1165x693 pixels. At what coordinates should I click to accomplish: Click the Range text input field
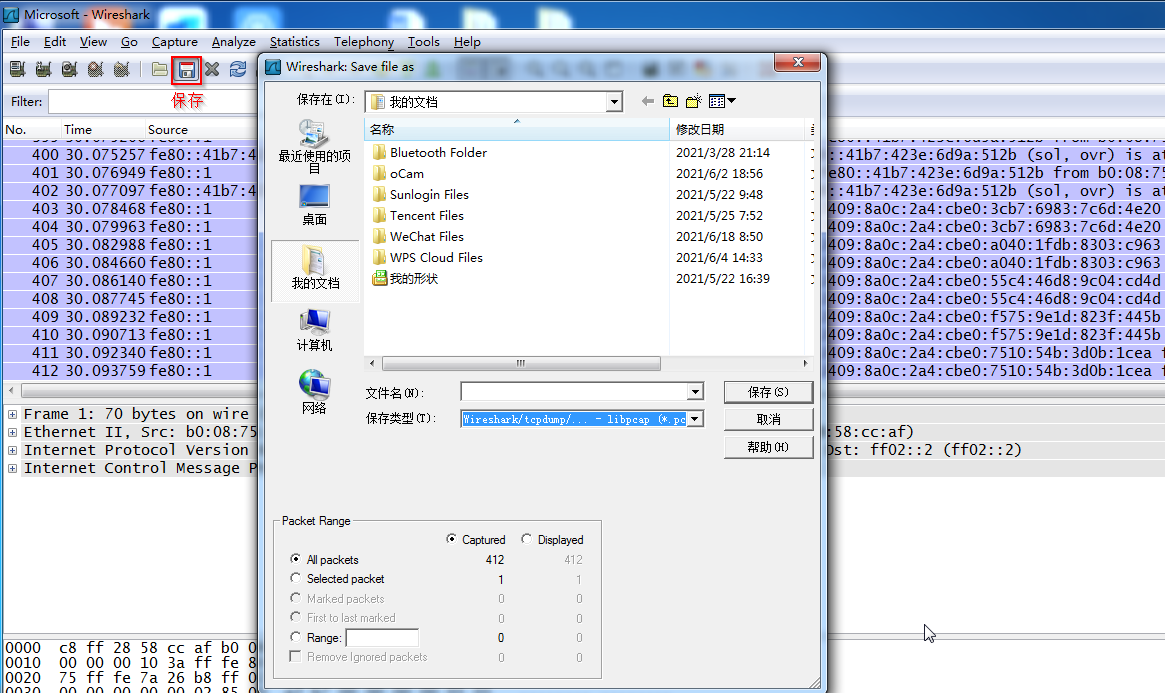(382, 637)
